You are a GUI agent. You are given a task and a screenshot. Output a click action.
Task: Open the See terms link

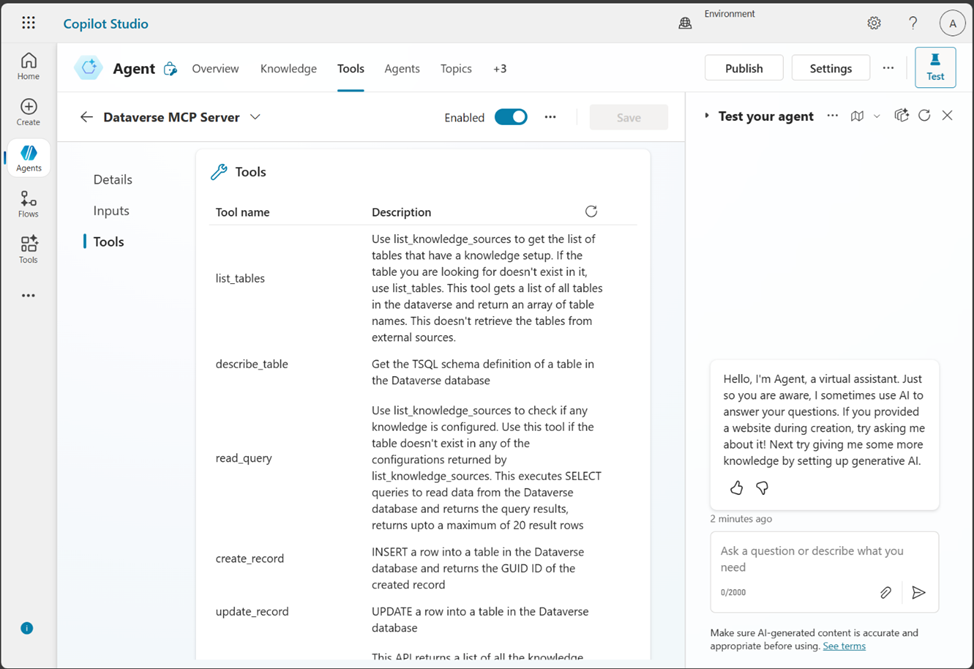844,646
